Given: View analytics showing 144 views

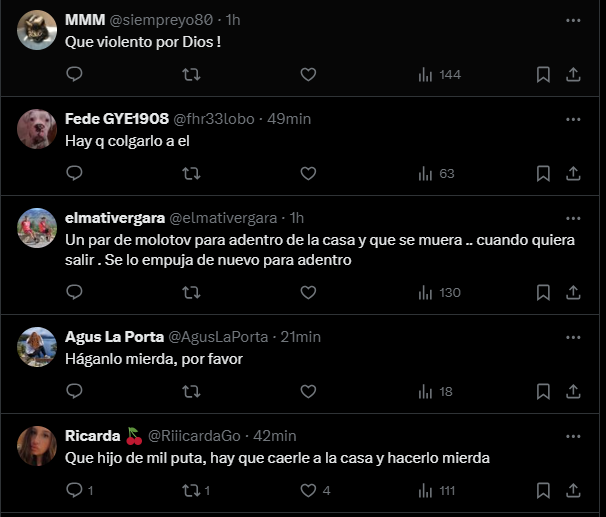Looking at the screenshot, I should tap(438, 75).
